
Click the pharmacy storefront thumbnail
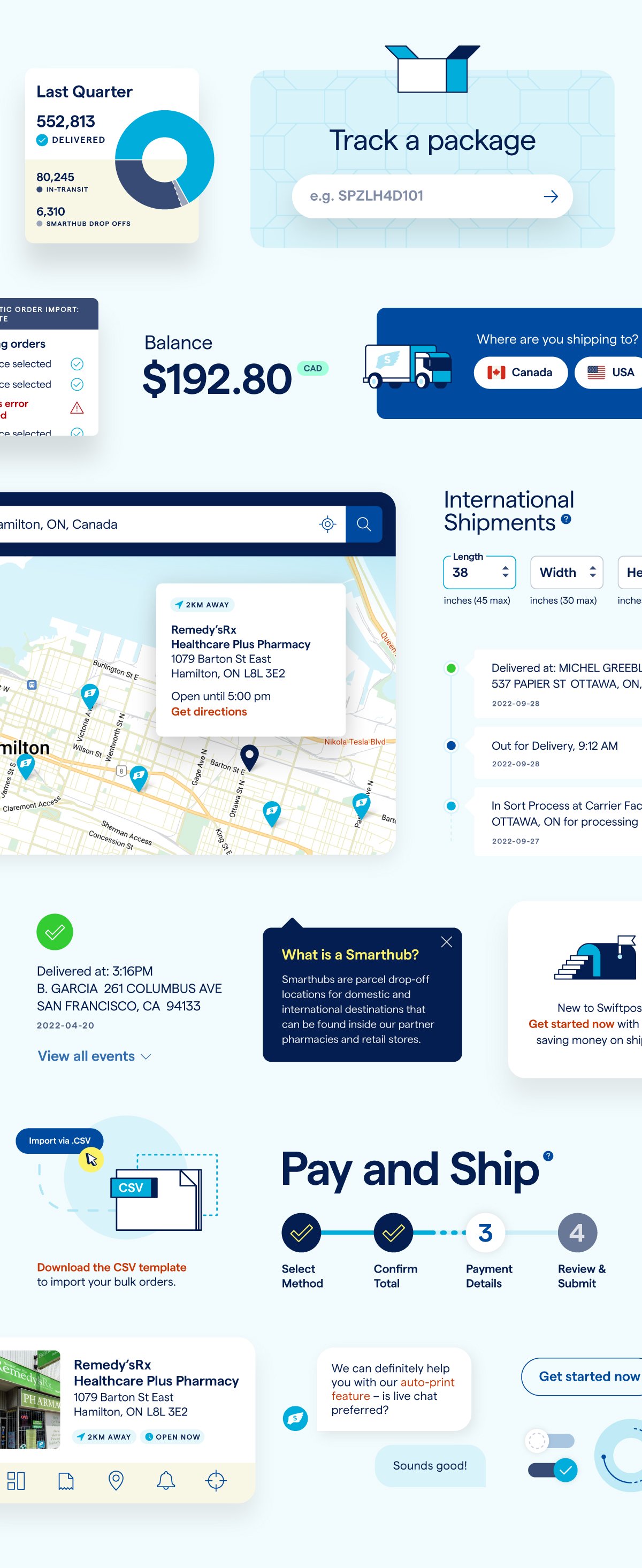click(30, 1400)
